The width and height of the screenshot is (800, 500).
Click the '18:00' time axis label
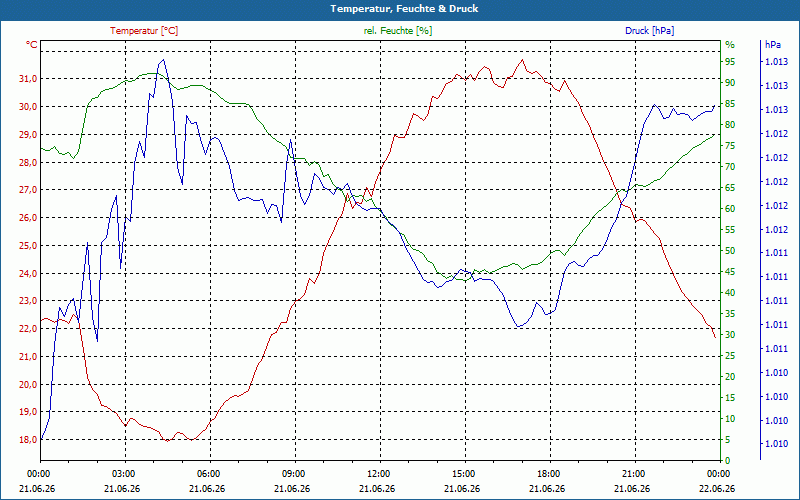(547, 473)
